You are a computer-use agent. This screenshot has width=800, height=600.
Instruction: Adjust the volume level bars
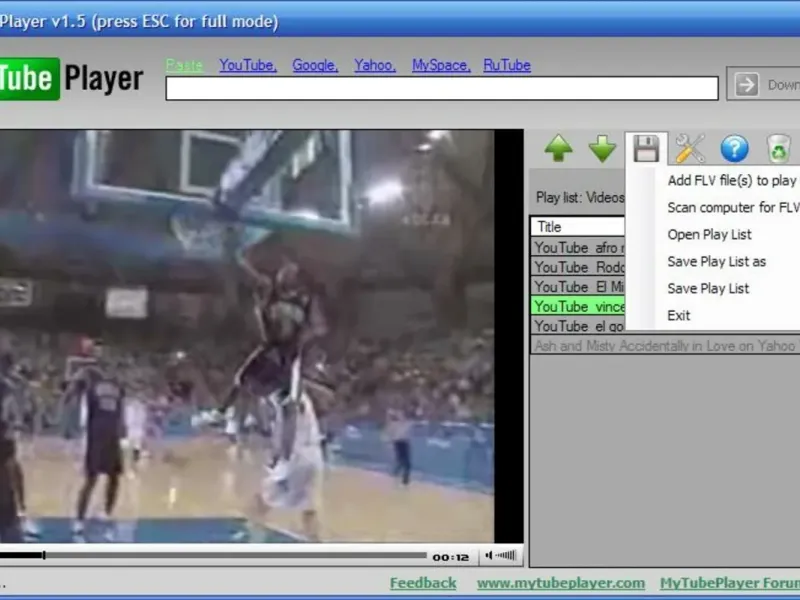tap(507, 555)
